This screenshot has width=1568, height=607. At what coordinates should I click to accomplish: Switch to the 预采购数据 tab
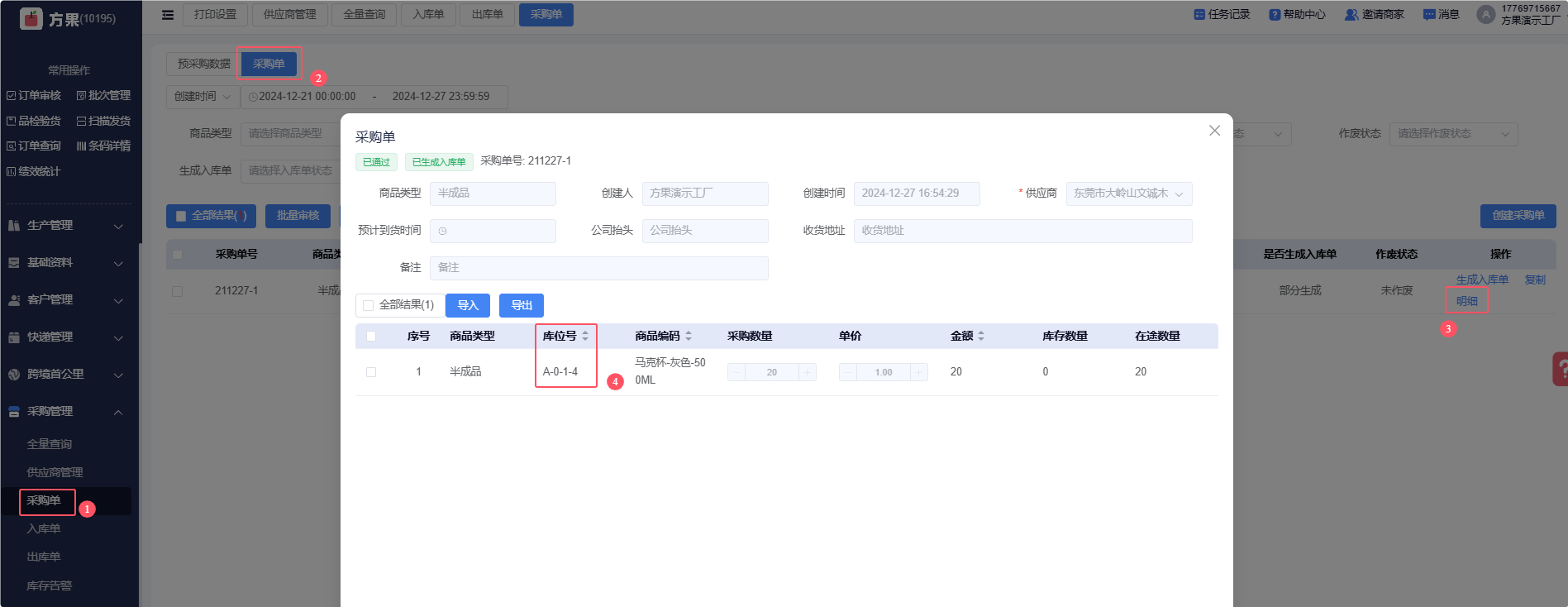203,64
